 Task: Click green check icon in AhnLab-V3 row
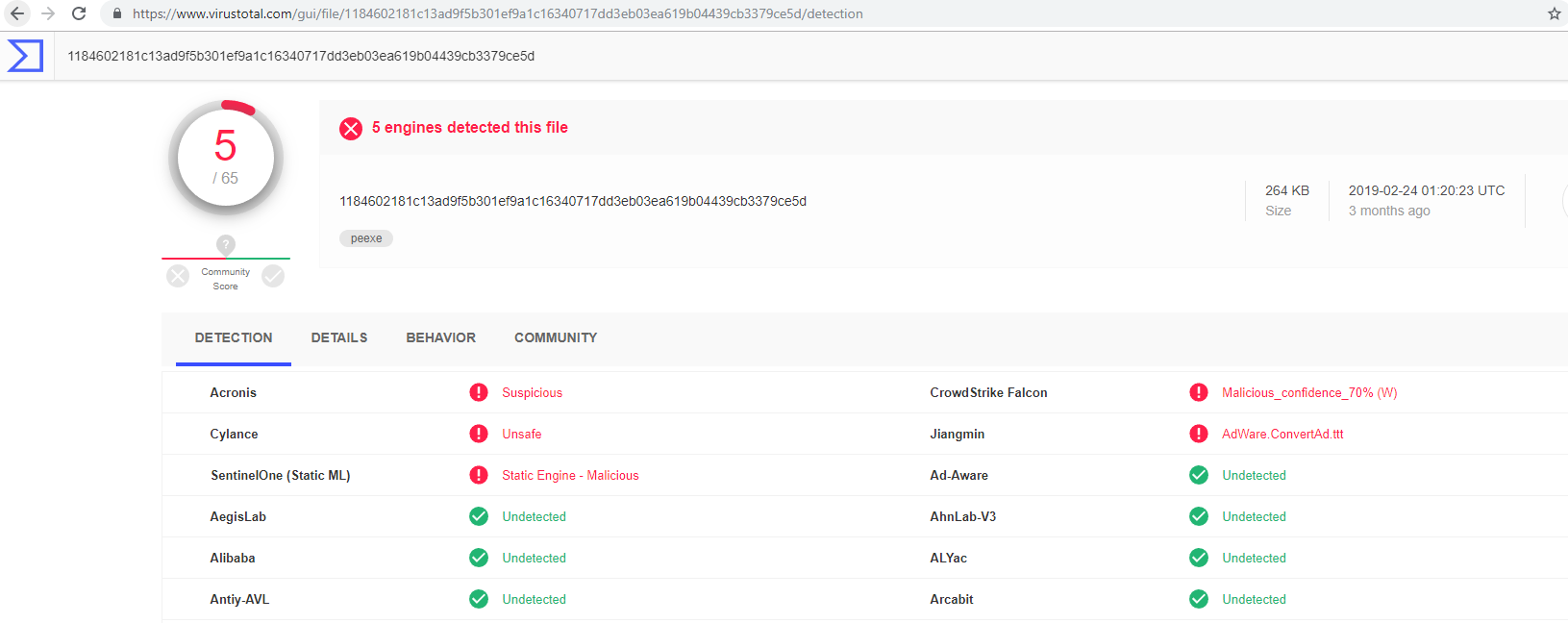click(1199, 516)
